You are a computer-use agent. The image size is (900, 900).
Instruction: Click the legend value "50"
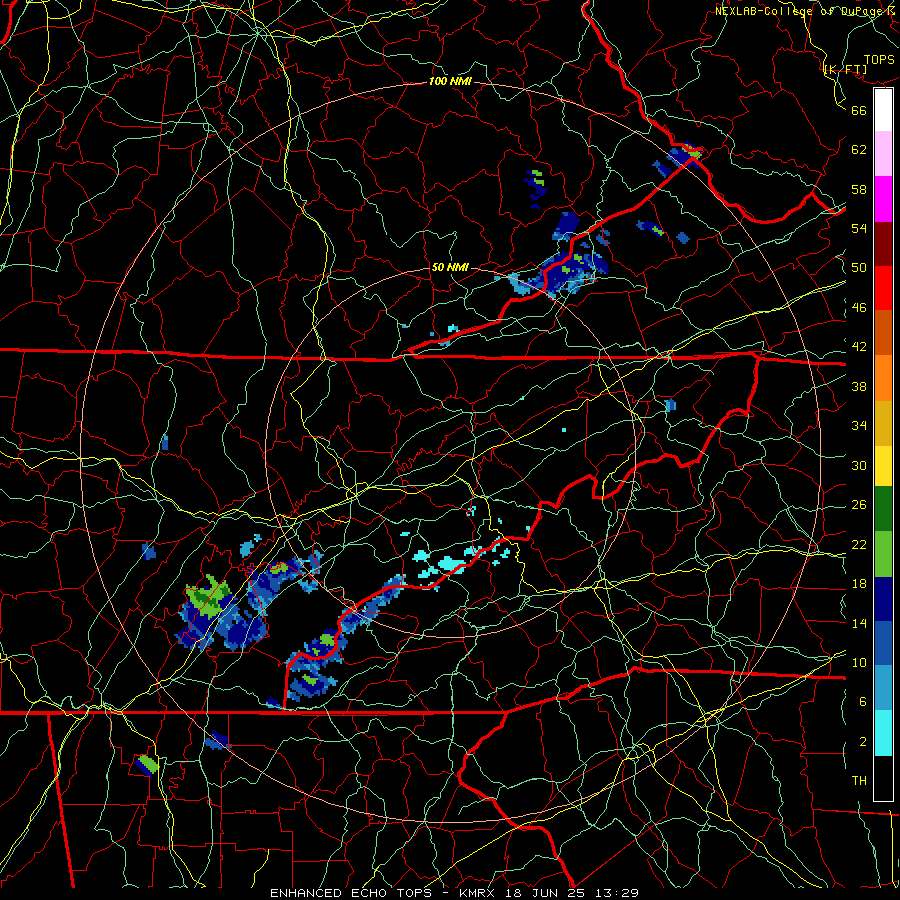point(859,268)
